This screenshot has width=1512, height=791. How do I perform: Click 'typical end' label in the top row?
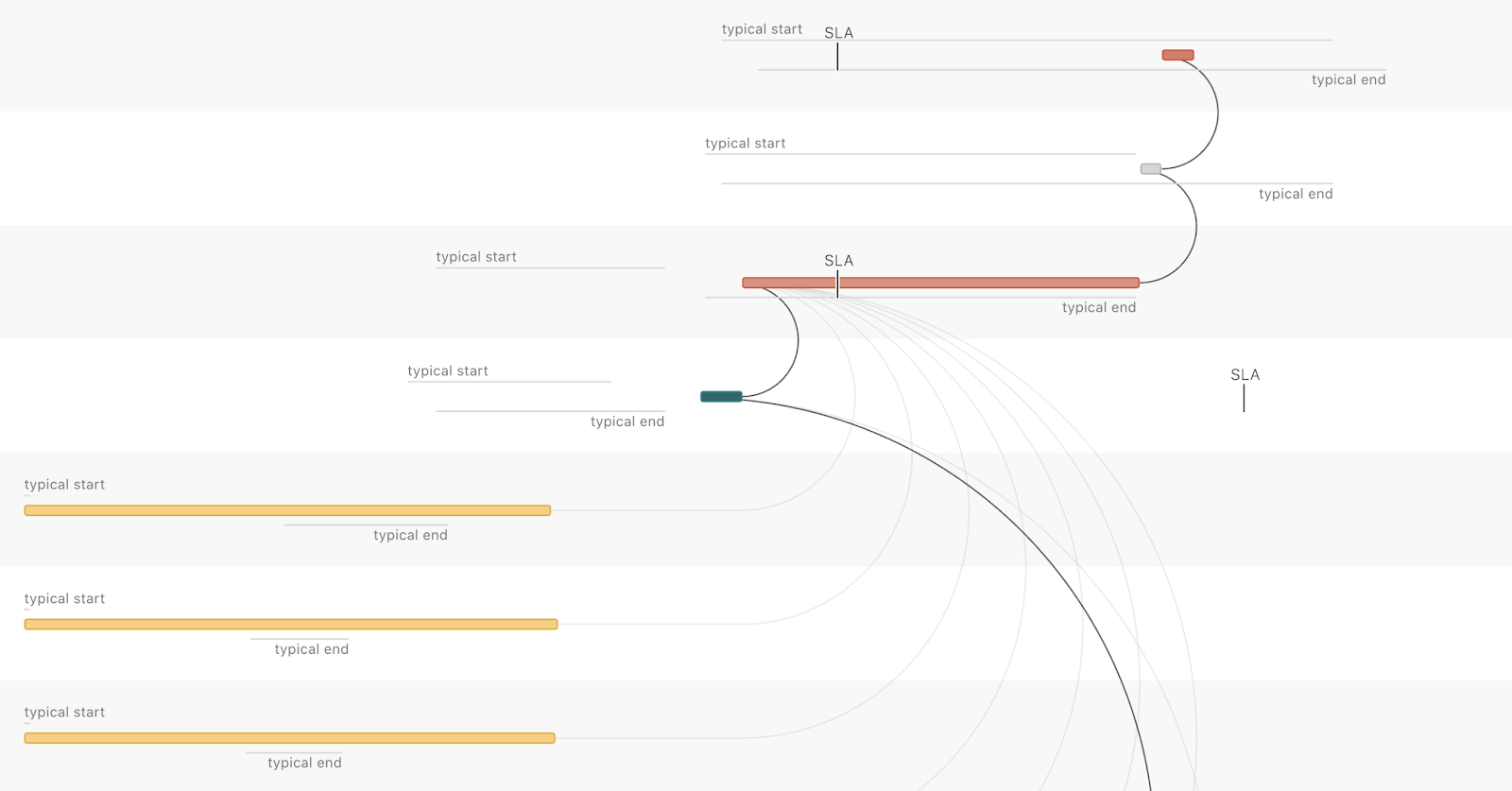click(1349, 79)
